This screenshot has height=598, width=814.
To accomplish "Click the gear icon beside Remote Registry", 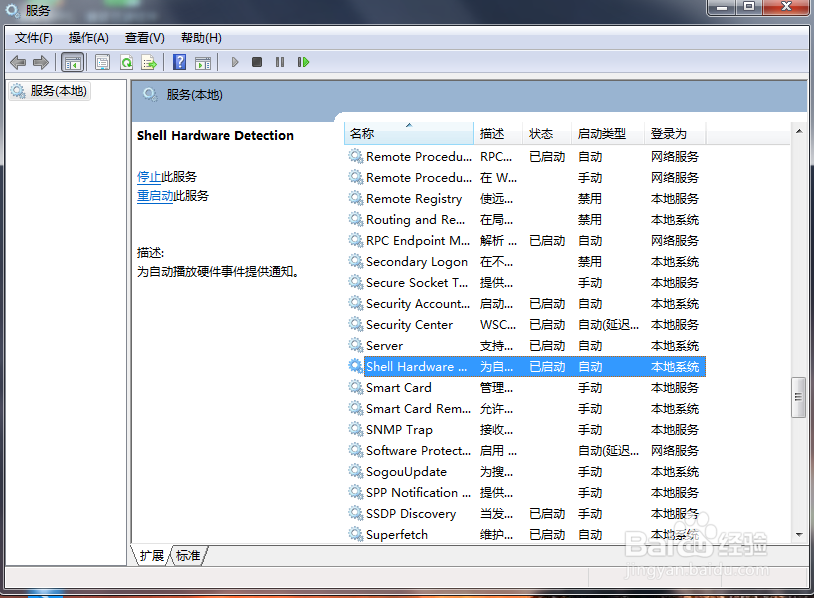I will (356, 199).
